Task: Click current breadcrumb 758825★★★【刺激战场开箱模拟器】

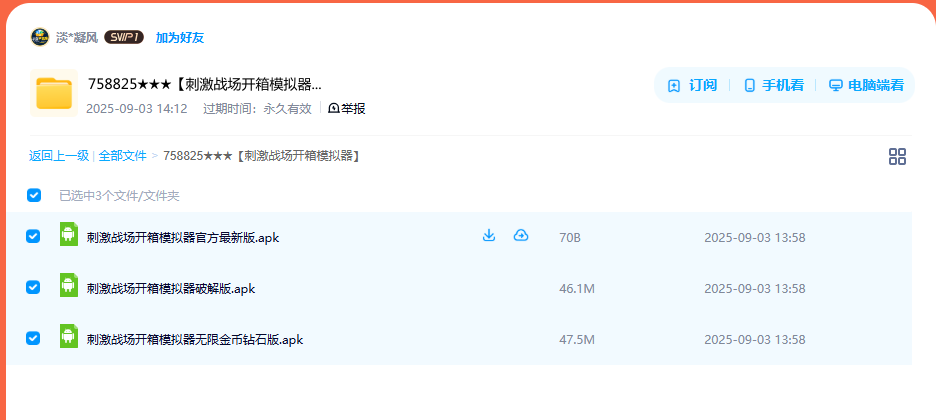Action: [261, 156]
